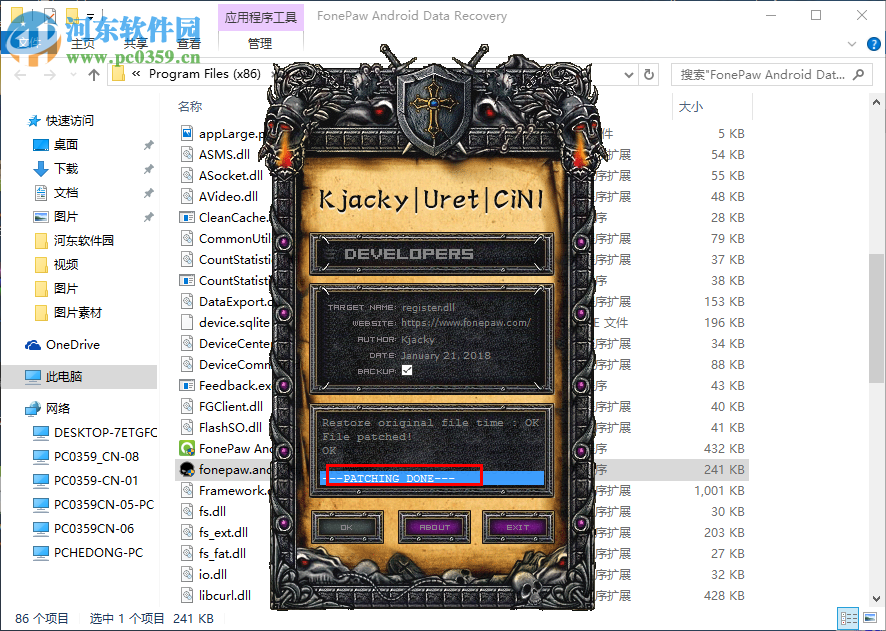Refresh the current folder view
The height and width of the screenshot is (631, 886).
649,75
